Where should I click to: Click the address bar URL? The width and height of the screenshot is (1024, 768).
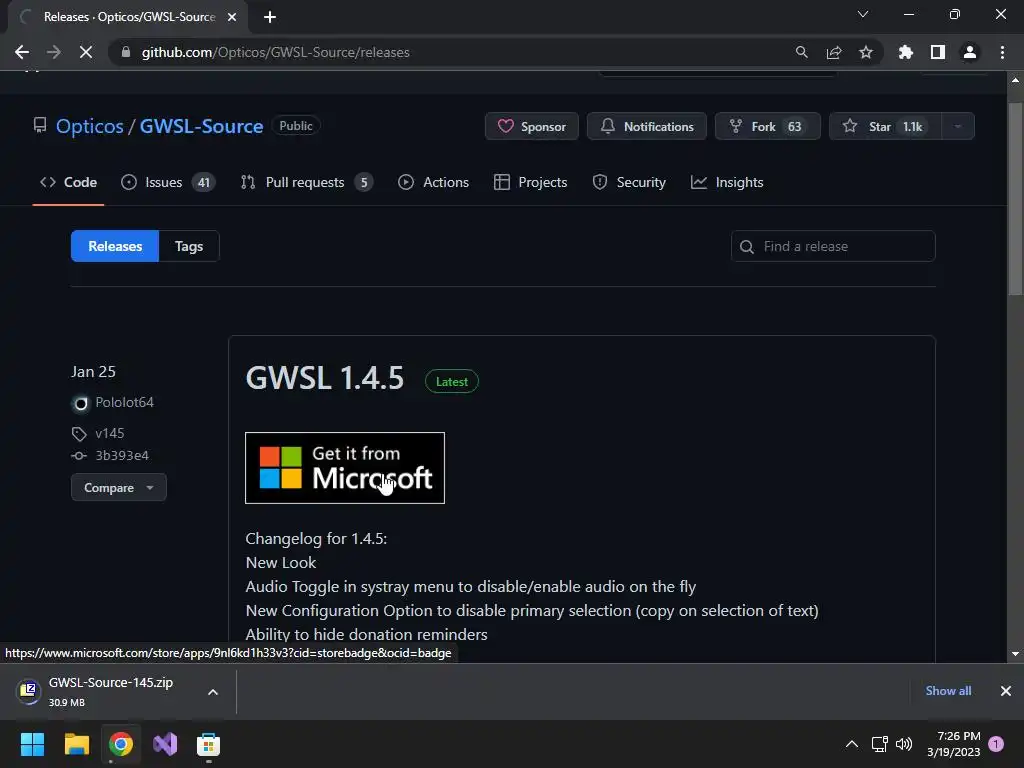[x=276, y=52]
